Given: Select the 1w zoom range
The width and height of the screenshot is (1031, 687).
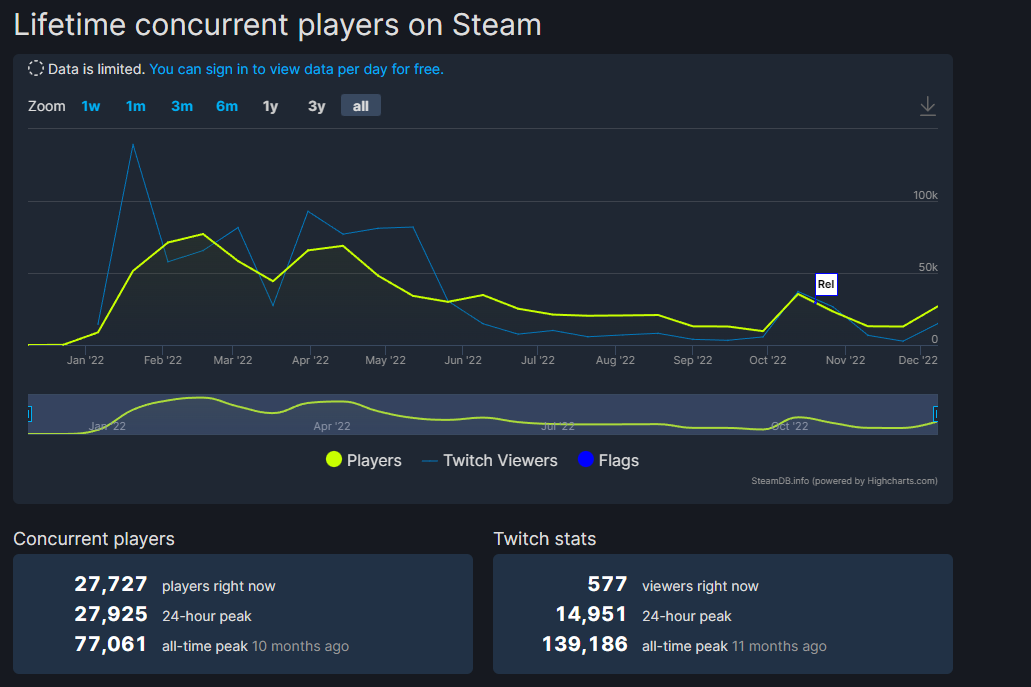Looking at the screenshot, I should click(x=91, y=106).
